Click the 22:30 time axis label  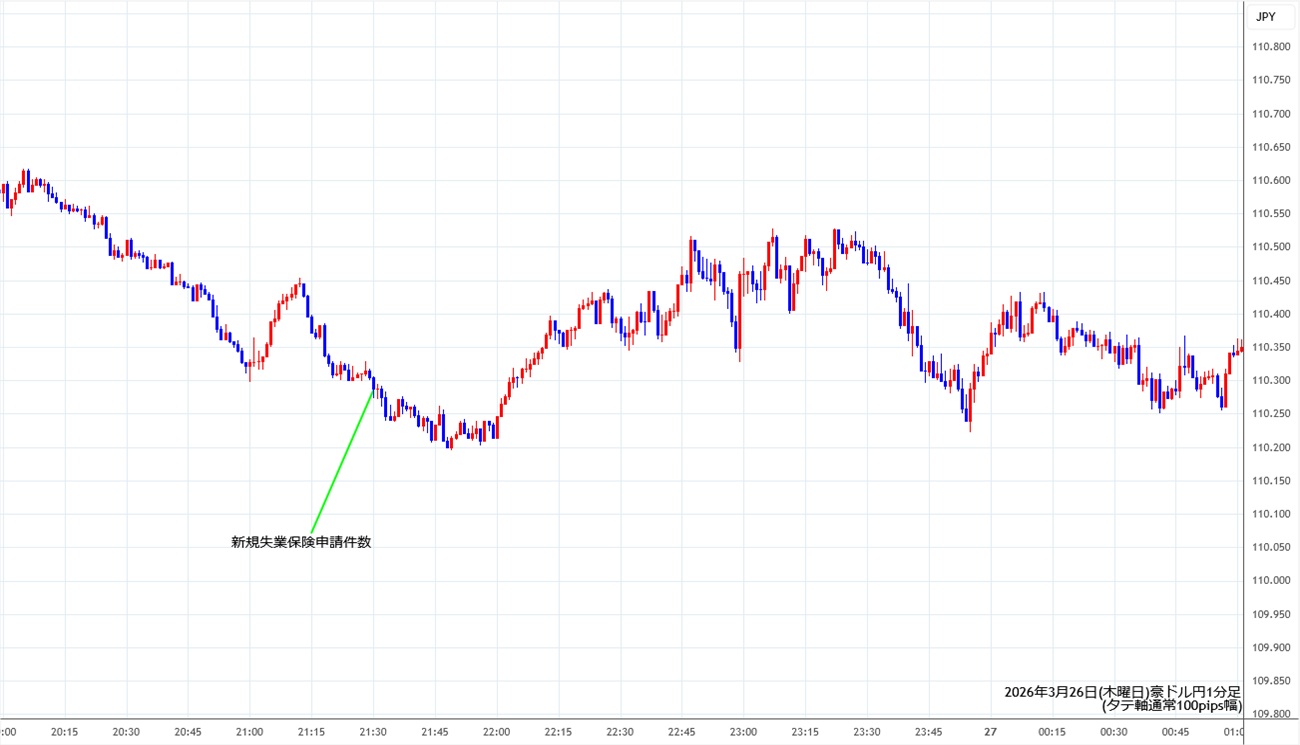[x=620, y=732]
